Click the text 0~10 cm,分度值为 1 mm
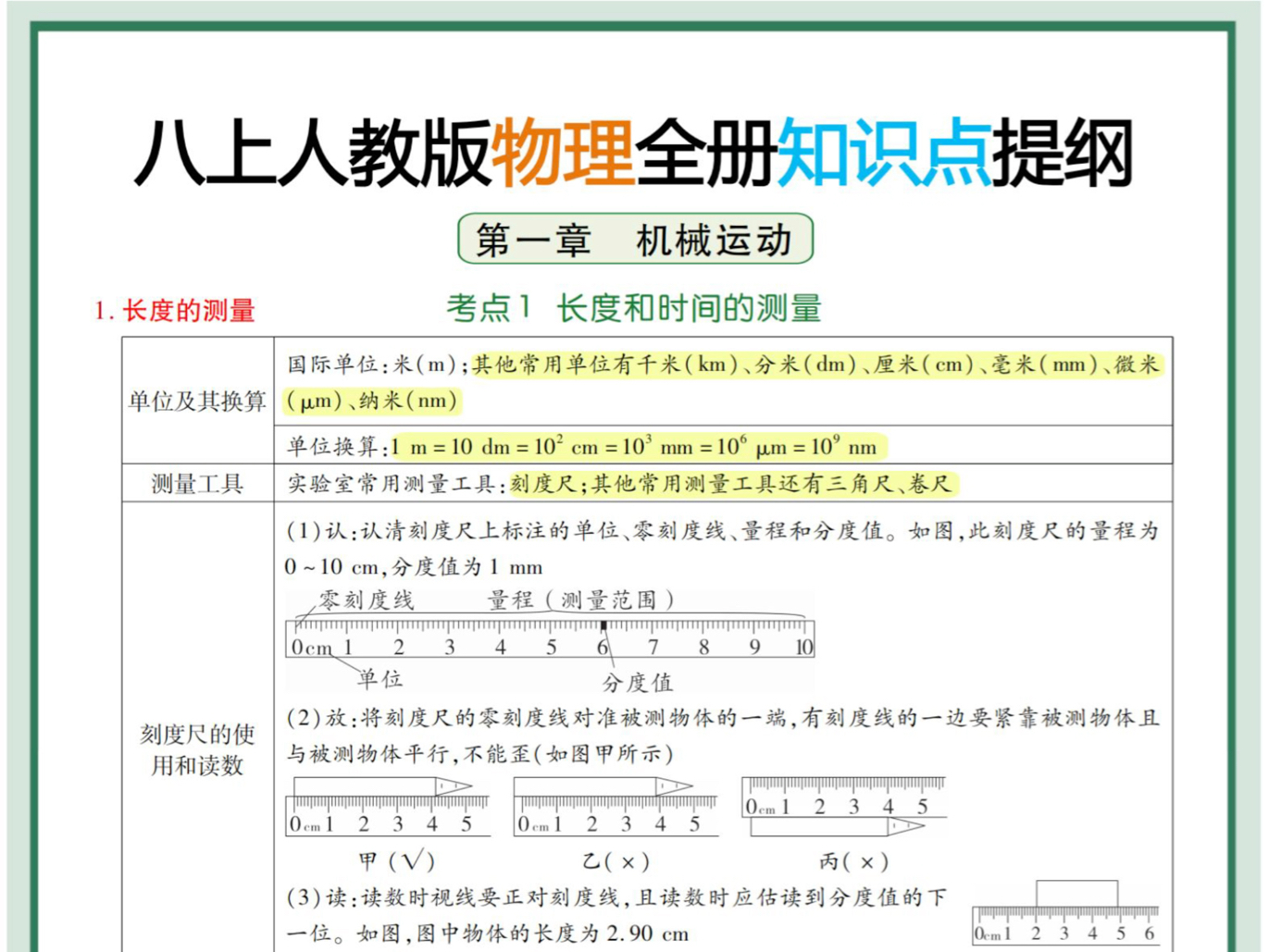 [x=414, y=567]
